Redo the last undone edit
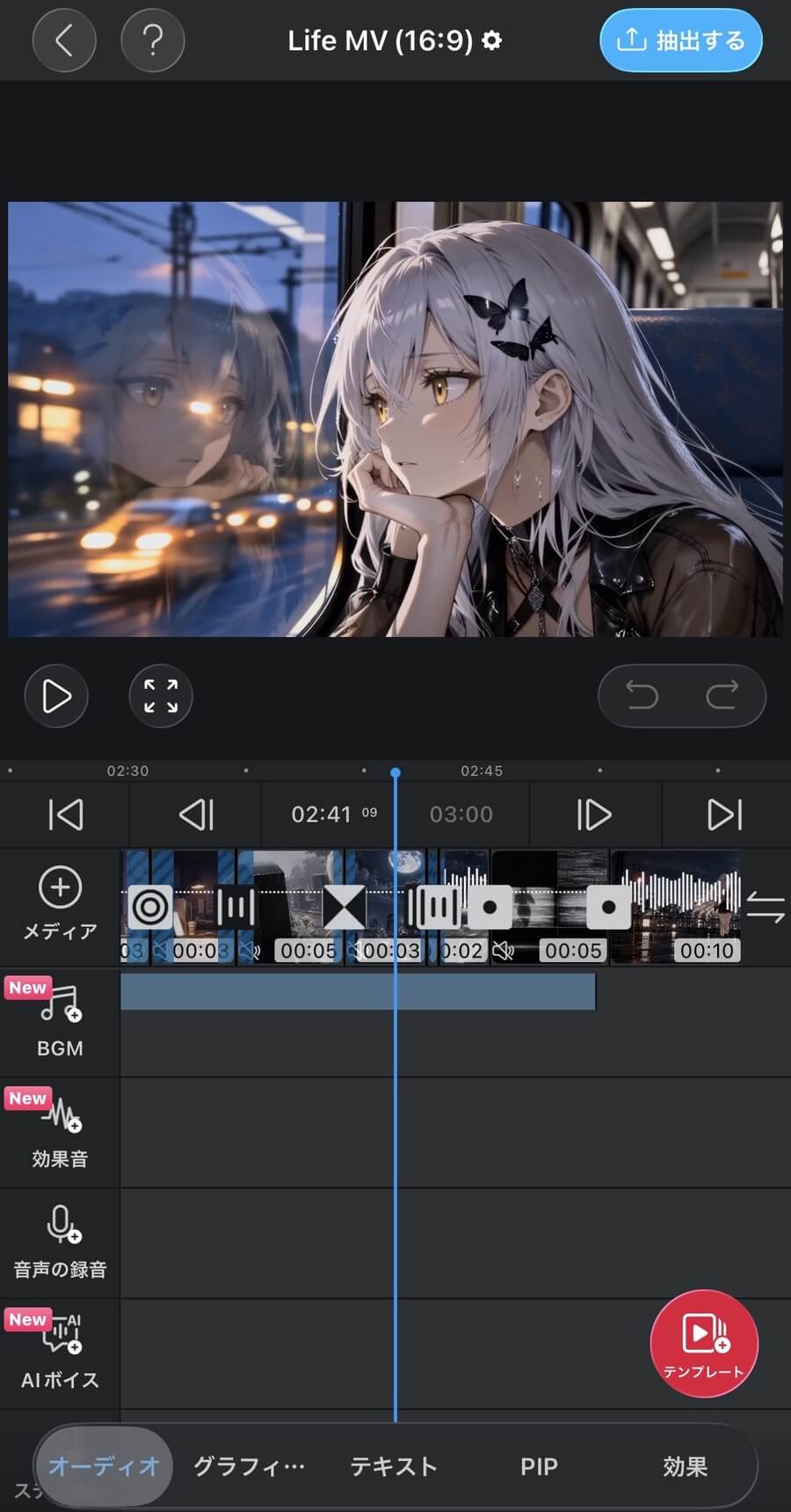Image resolution: width=791 pixels, height=1512 pixels. click(x=722, y=697)
